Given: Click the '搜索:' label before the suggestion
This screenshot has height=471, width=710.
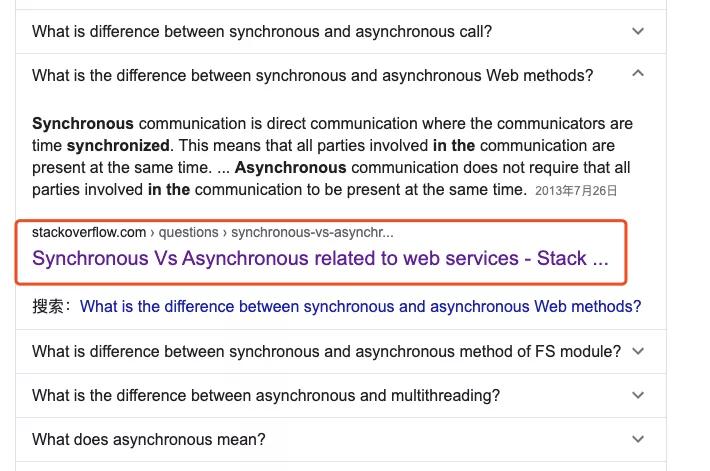Looking at the screenshot, I should 52,307.
